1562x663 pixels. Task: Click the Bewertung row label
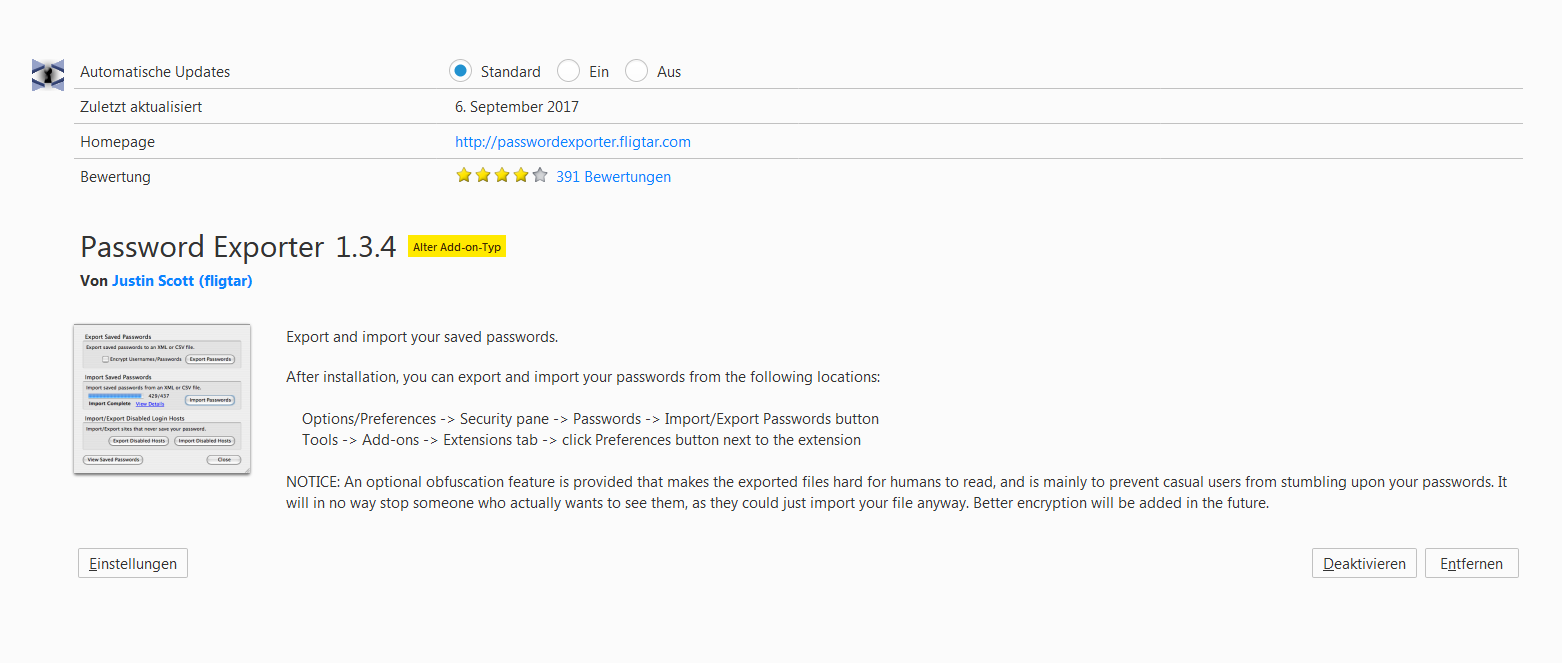pyautogui.click(x=115, y=177)
